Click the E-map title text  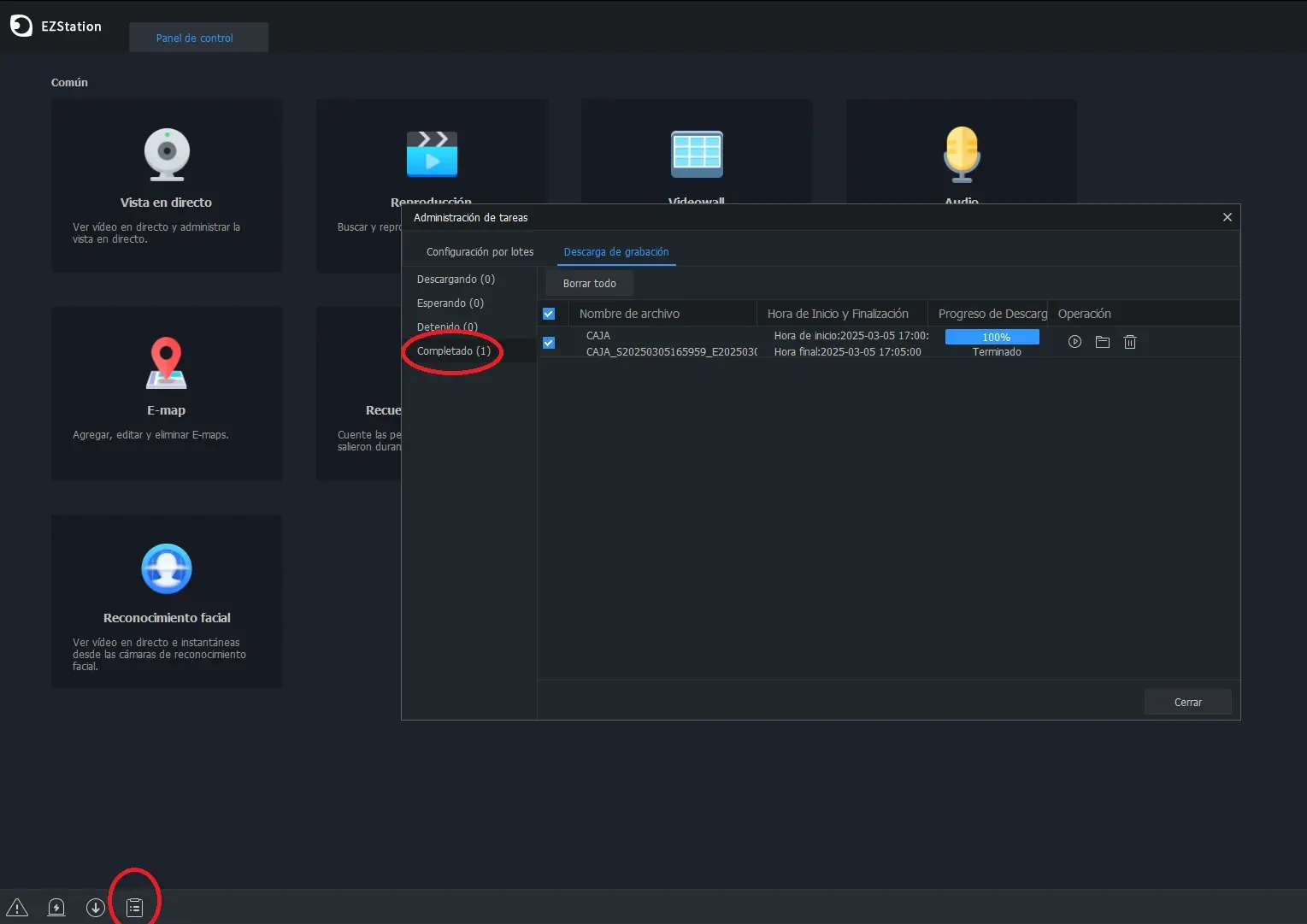click(166, 410)
